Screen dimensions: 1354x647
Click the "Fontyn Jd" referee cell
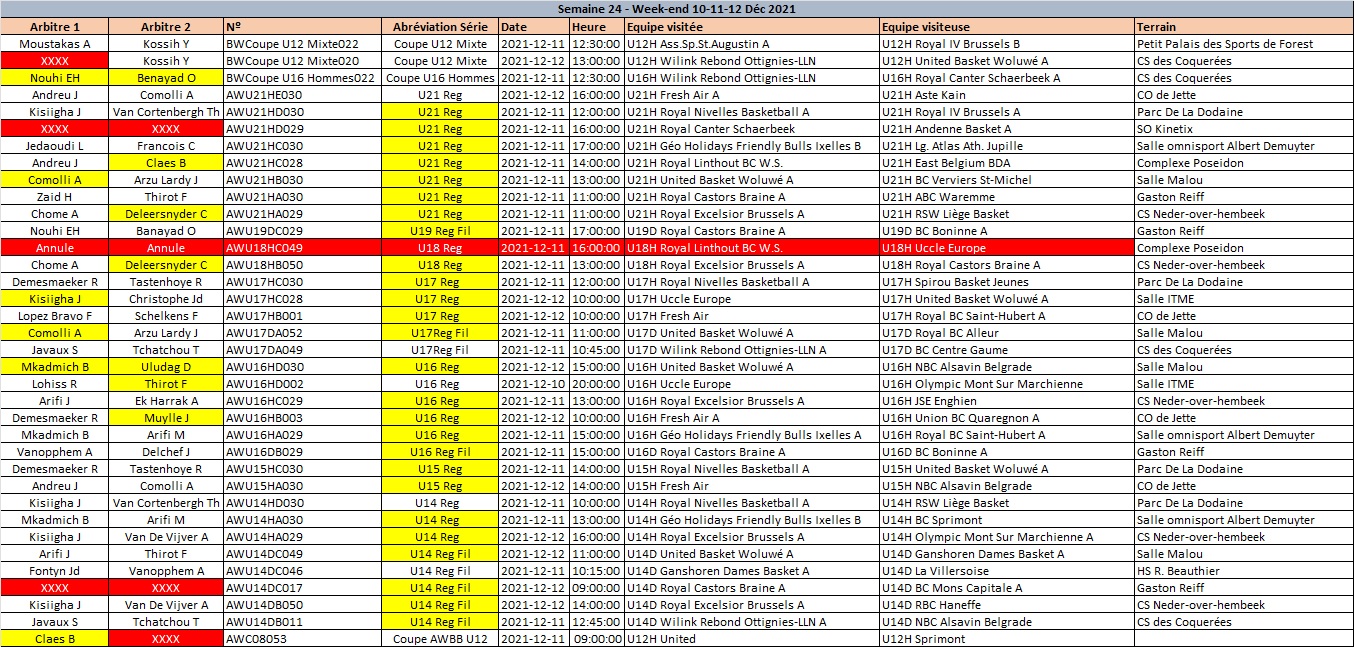click(x=54, y=571)
